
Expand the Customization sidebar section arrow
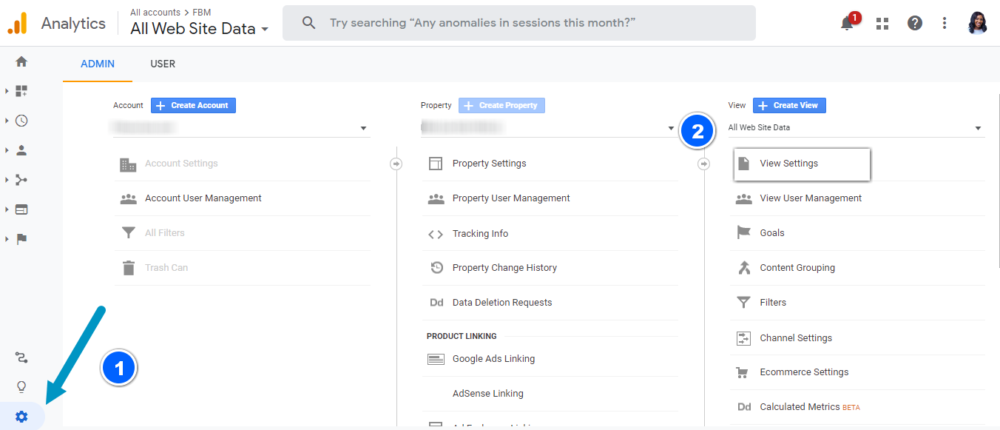7,91
